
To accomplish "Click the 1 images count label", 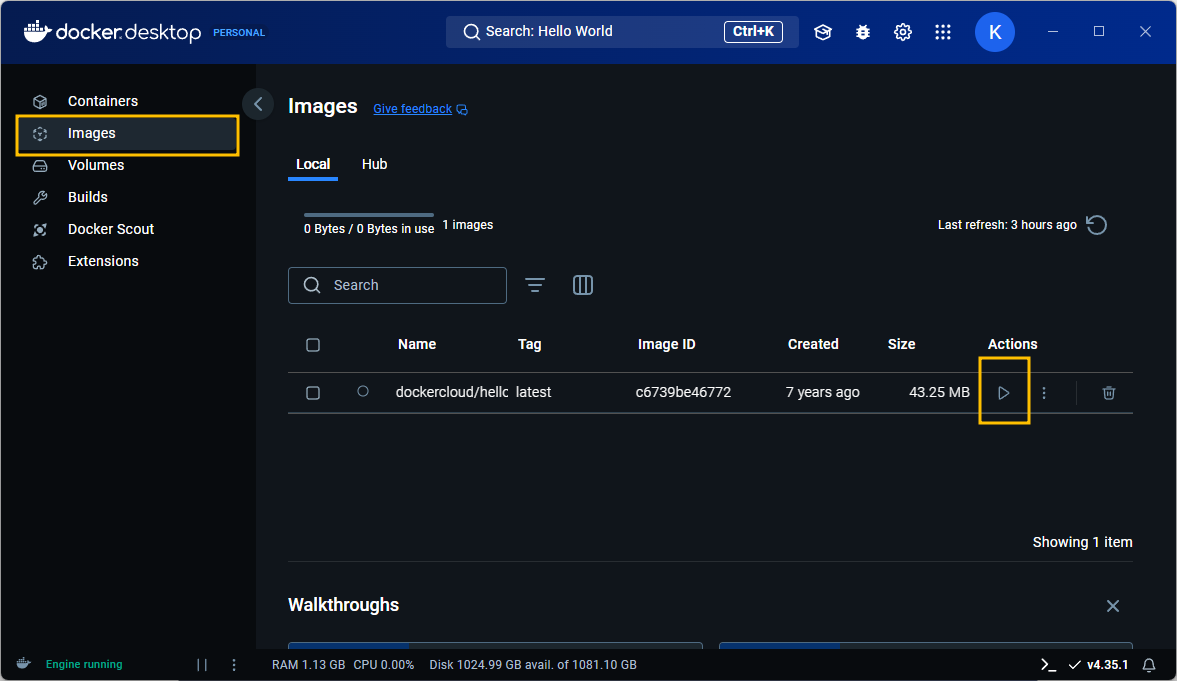I will [x=468, y=225].
